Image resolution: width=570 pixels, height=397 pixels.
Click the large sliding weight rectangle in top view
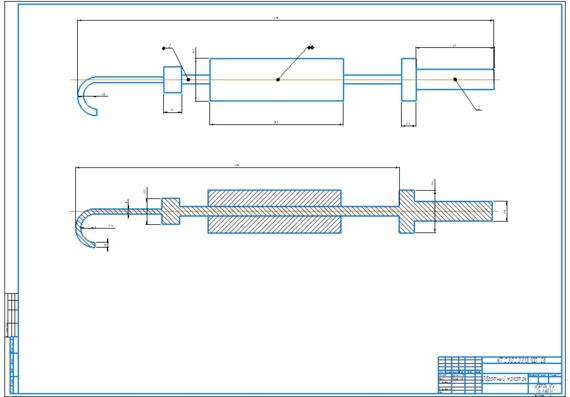tap(277, 80)
